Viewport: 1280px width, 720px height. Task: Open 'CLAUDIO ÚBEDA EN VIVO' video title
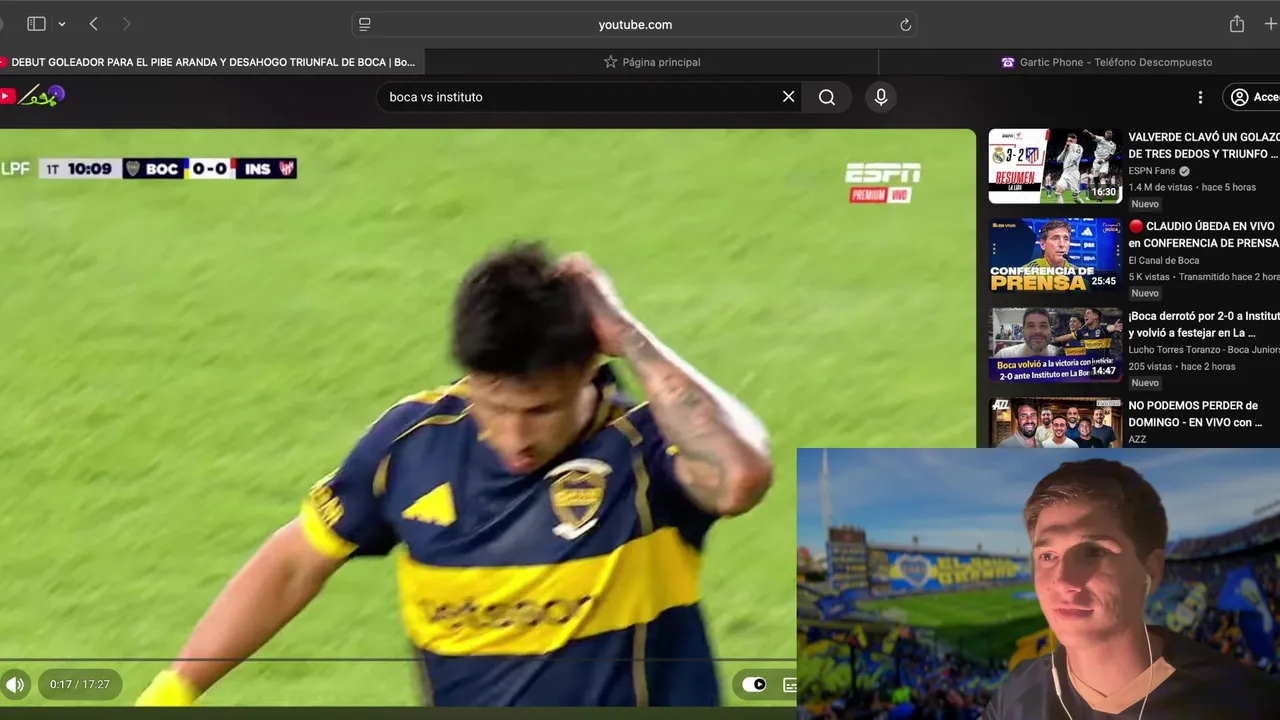[1203, 235]
